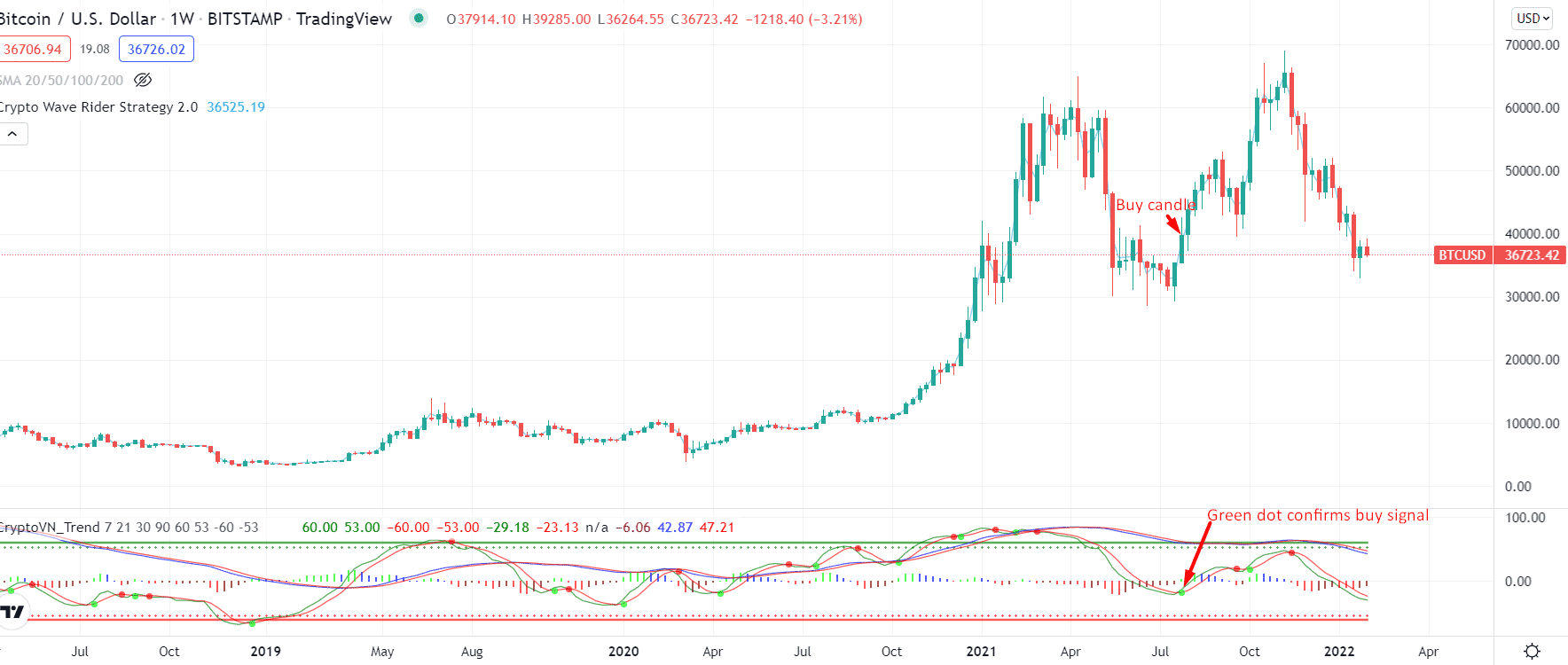The image size is (1568, 665).
Task: Click the 30000.00 price axis label
Action: [x=1532, y=296]
